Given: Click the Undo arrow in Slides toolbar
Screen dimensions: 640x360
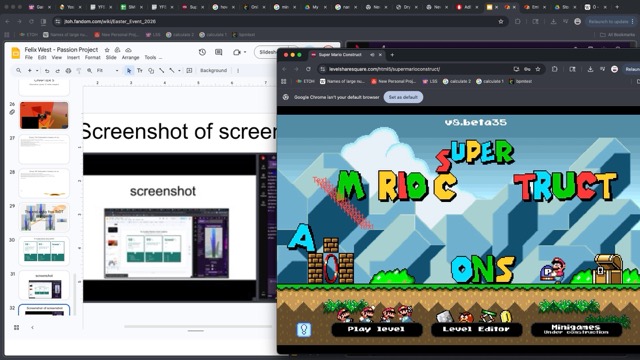Looking at the screenshot, I should (x=47, y=71).
